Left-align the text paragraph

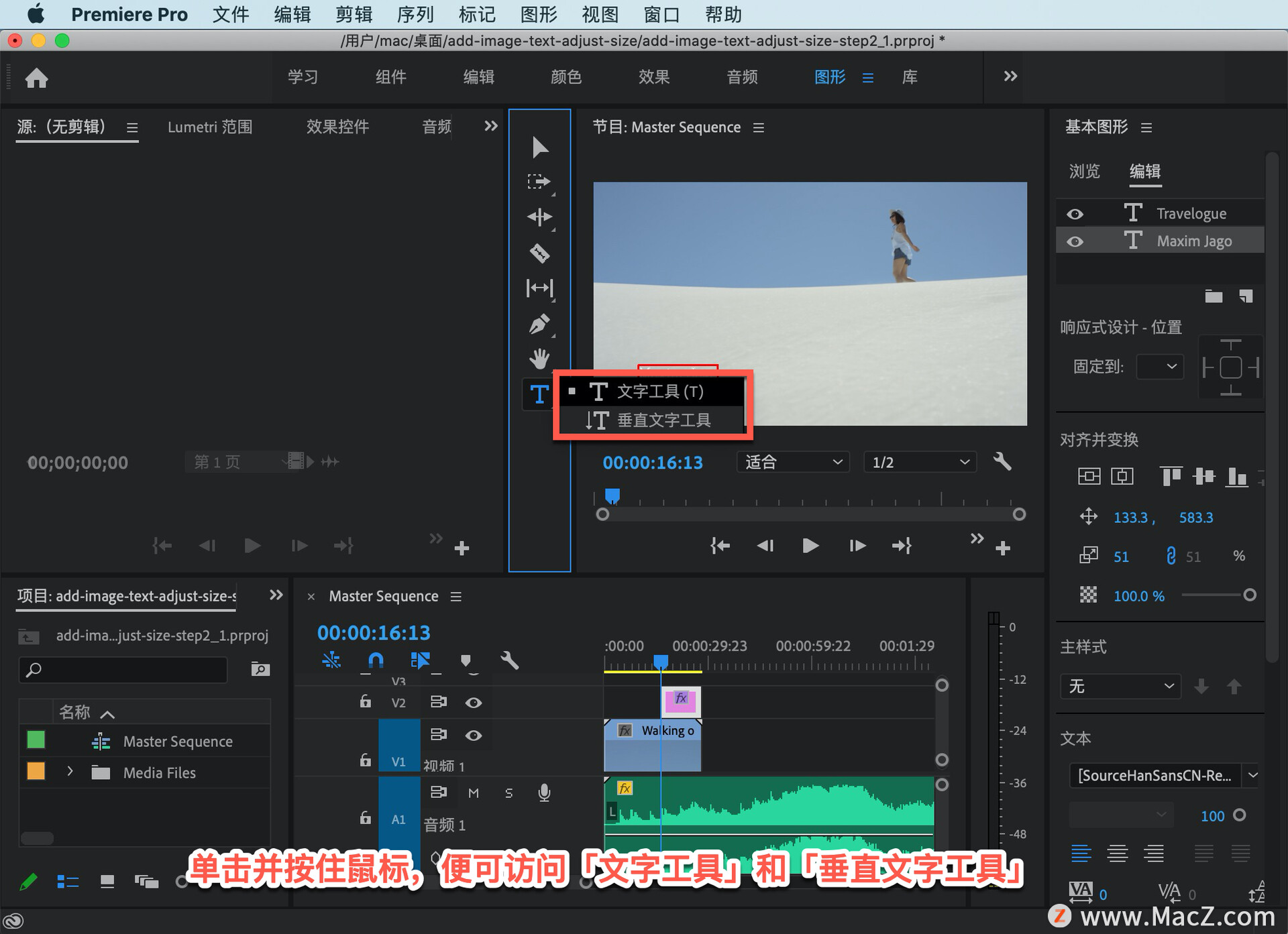click(x=1081, y=853)
